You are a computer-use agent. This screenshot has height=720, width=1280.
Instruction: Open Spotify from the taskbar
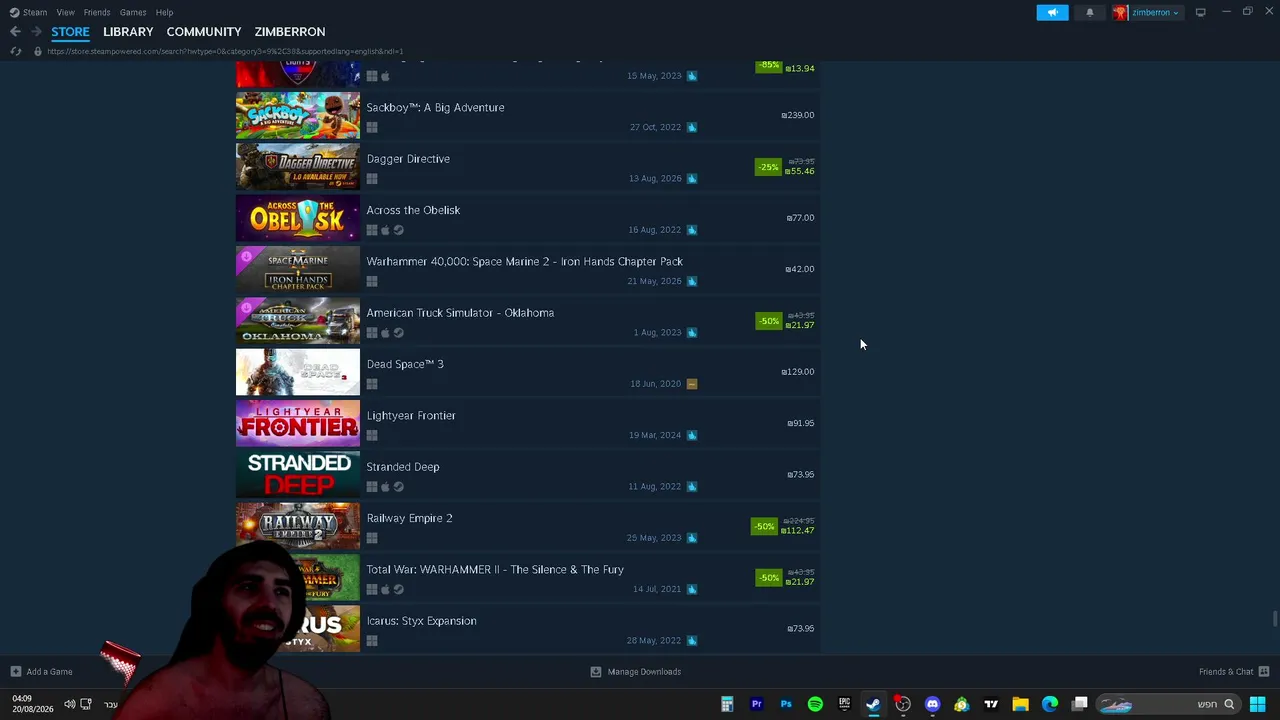point(815,704)
